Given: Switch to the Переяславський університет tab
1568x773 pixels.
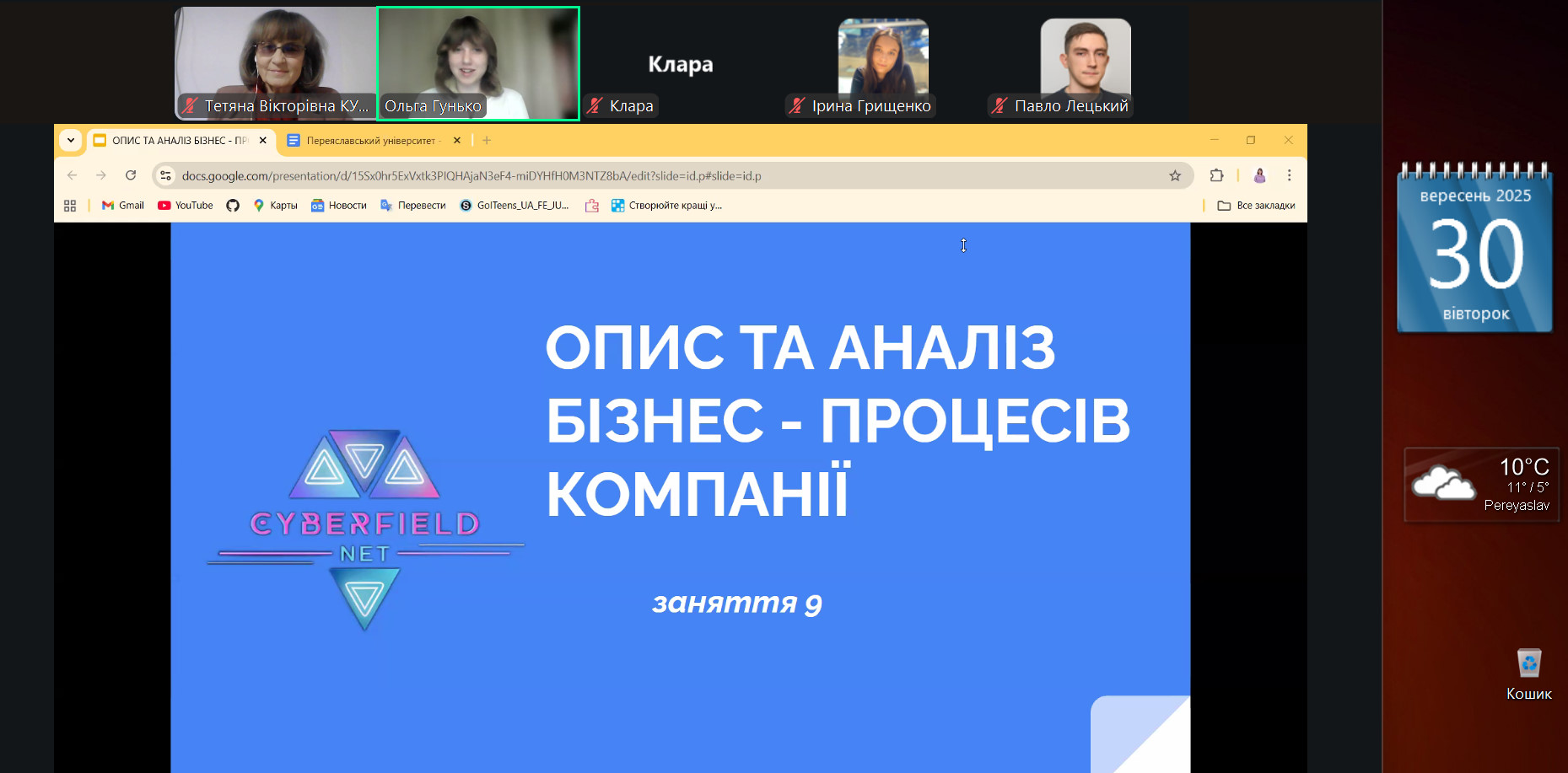Looking at the screenshot, I should (369, 141).
